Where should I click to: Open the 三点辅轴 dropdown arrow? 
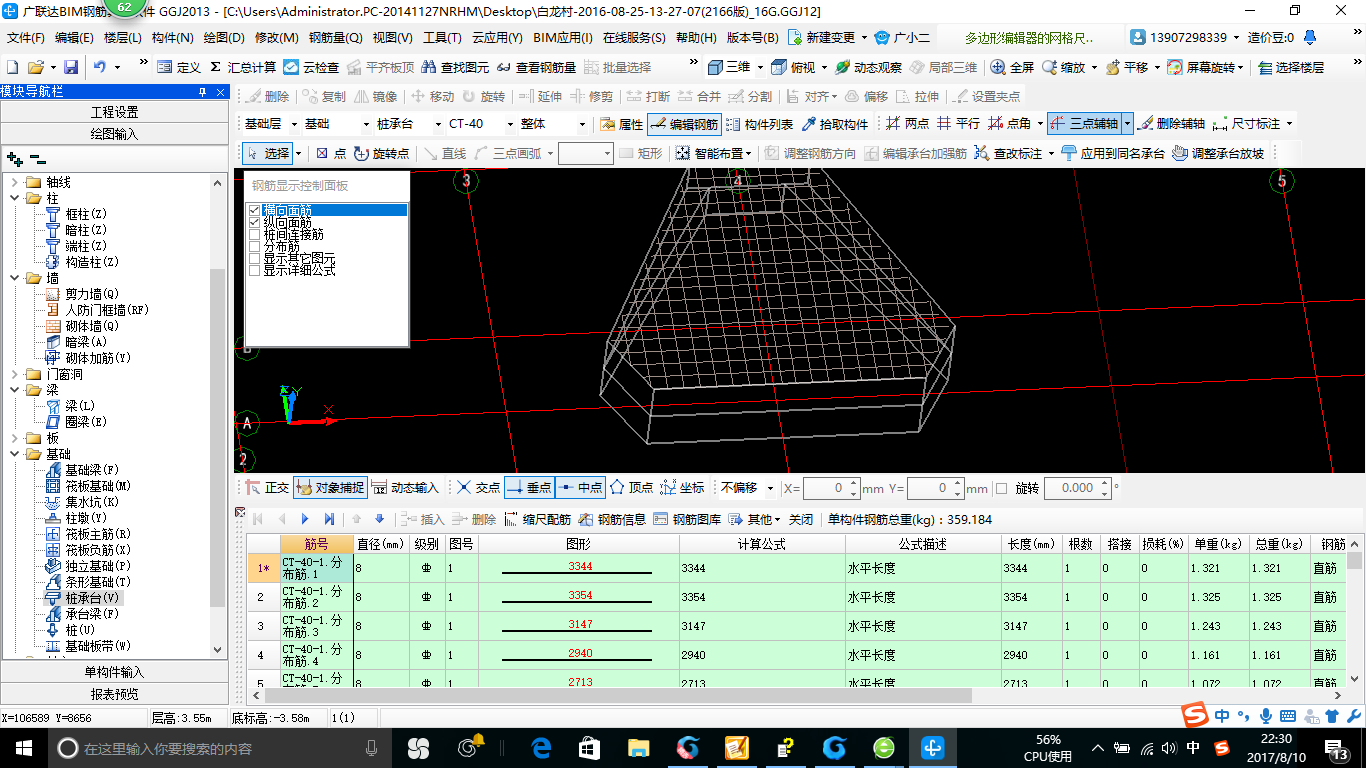pos(1127,124)
